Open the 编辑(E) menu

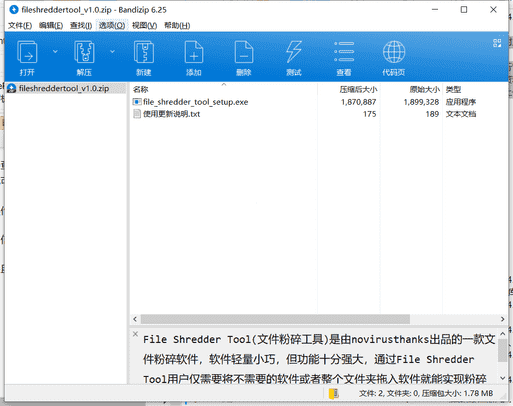click(x=51, y=26)
